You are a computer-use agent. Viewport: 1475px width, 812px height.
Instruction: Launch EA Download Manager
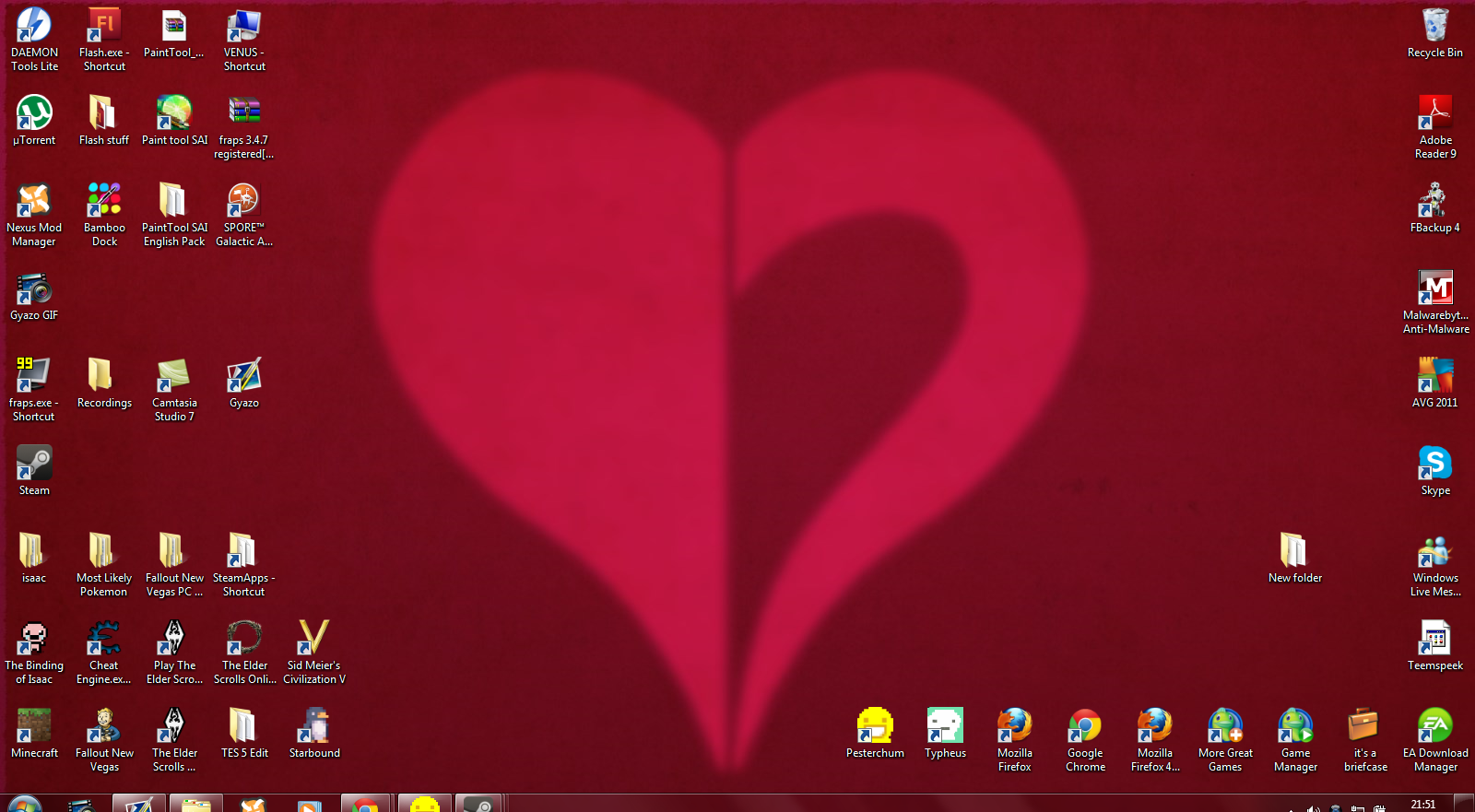[x=1435, y=740]
